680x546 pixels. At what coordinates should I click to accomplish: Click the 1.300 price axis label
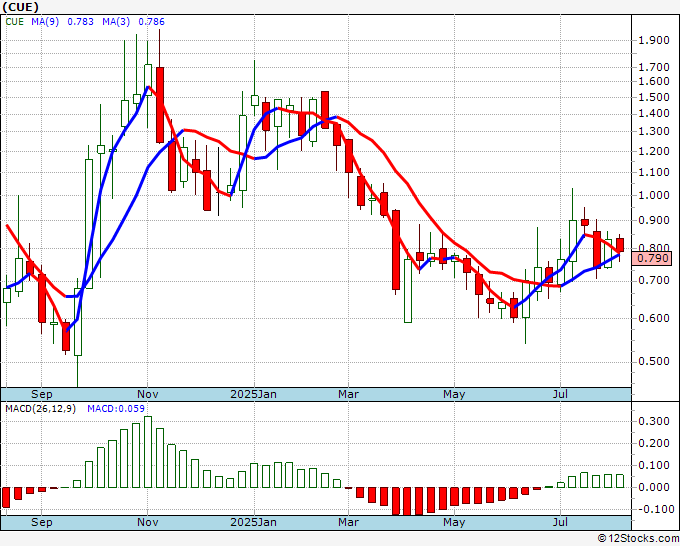tap(654, 131)
